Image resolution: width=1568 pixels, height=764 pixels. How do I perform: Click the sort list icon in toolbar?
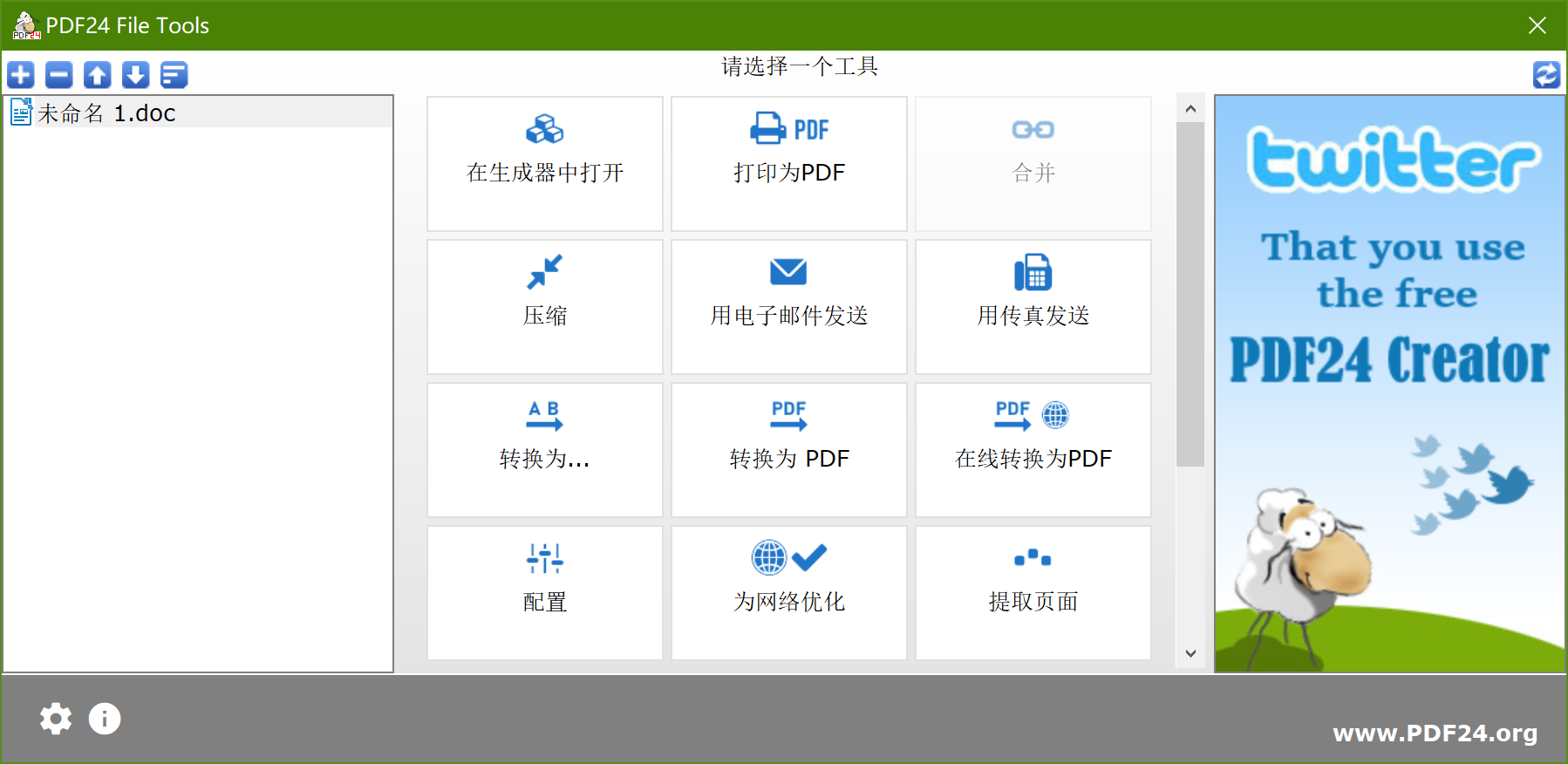tap(174, 75)
